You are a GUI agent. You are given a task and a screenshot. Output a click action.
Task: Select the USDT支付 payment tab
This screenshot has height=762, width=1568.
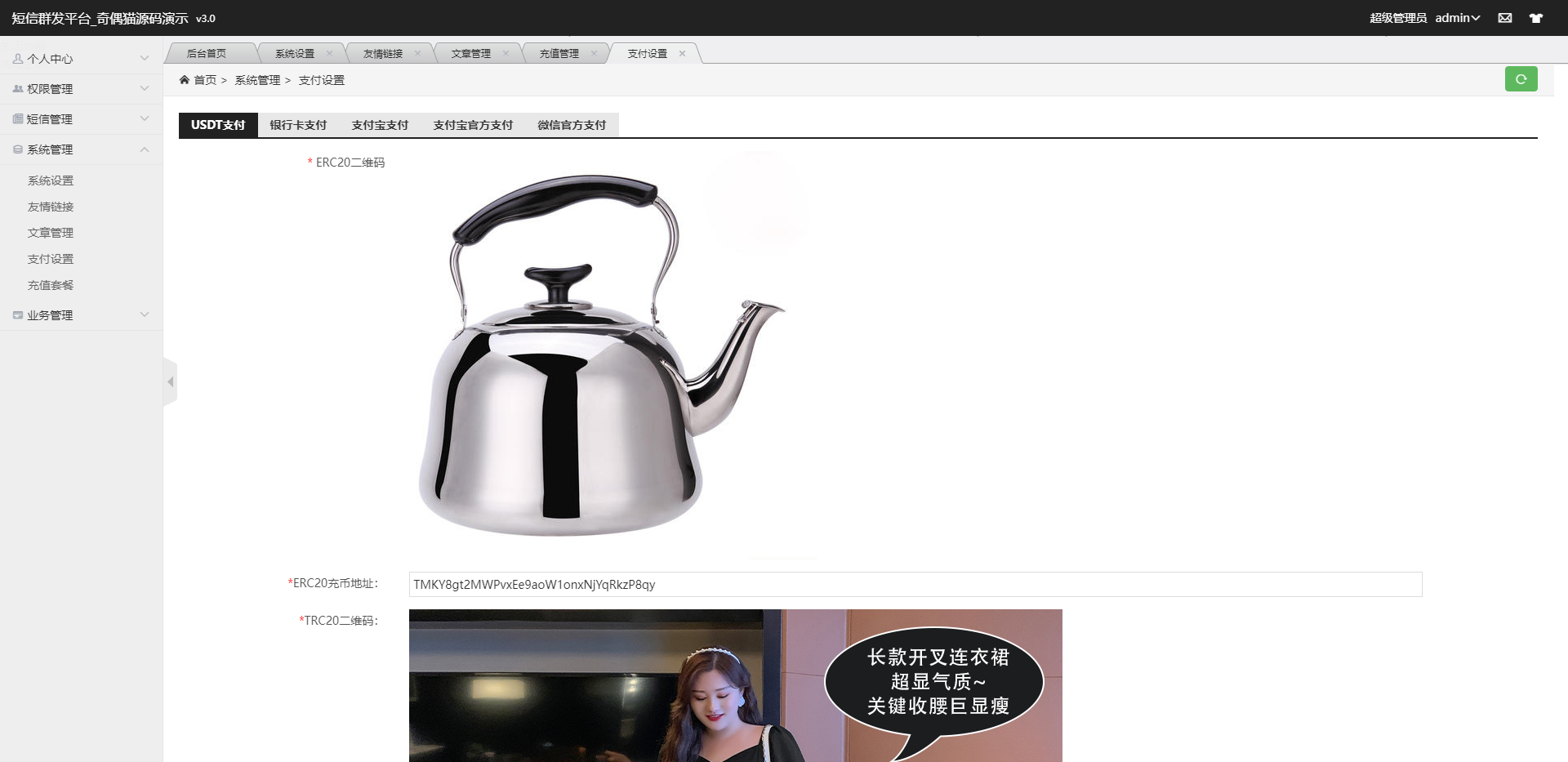coord(218,125)
